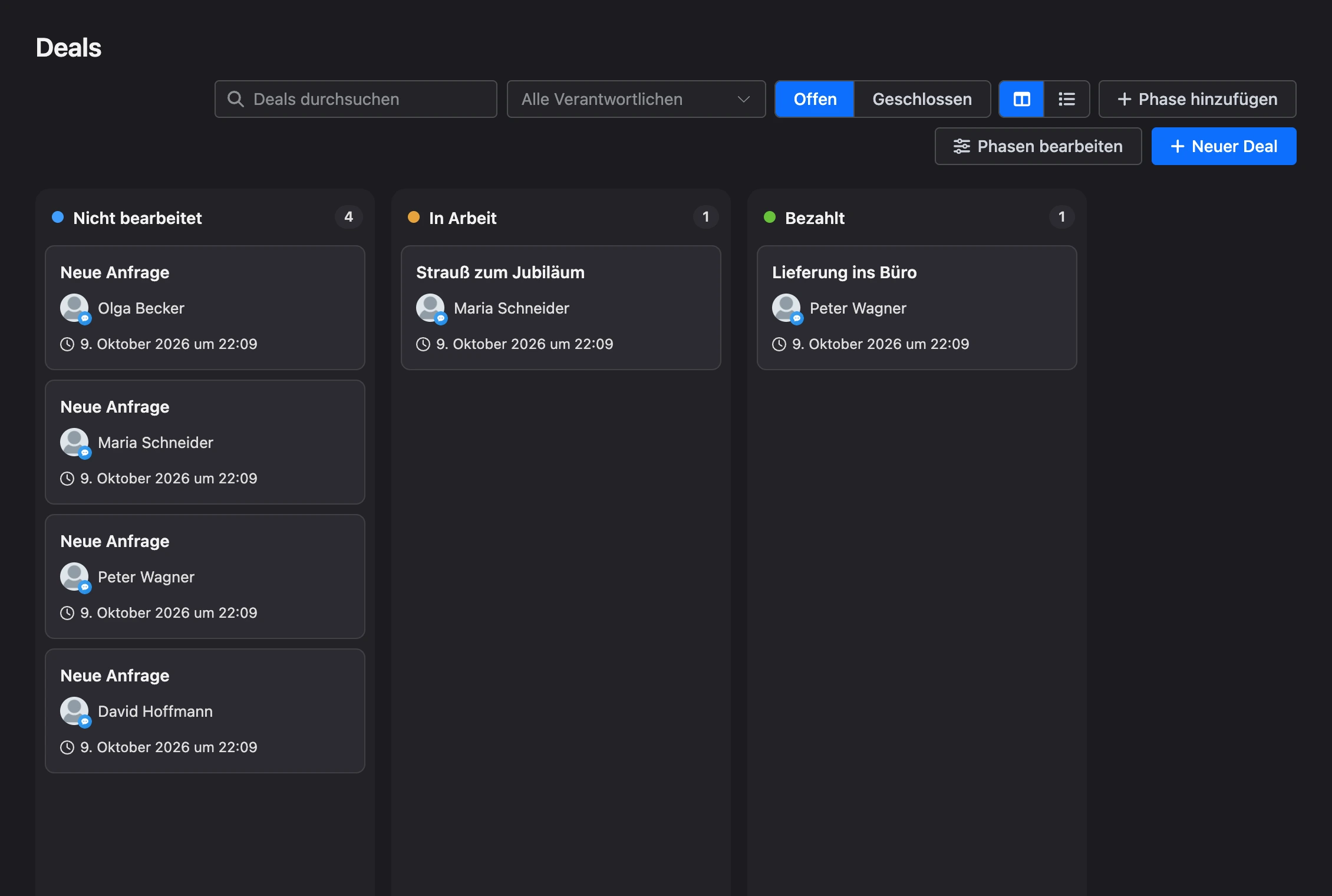1332x896 pixels.
Task: Click Olga Becker's avatar icon
Action: (75, 308)
